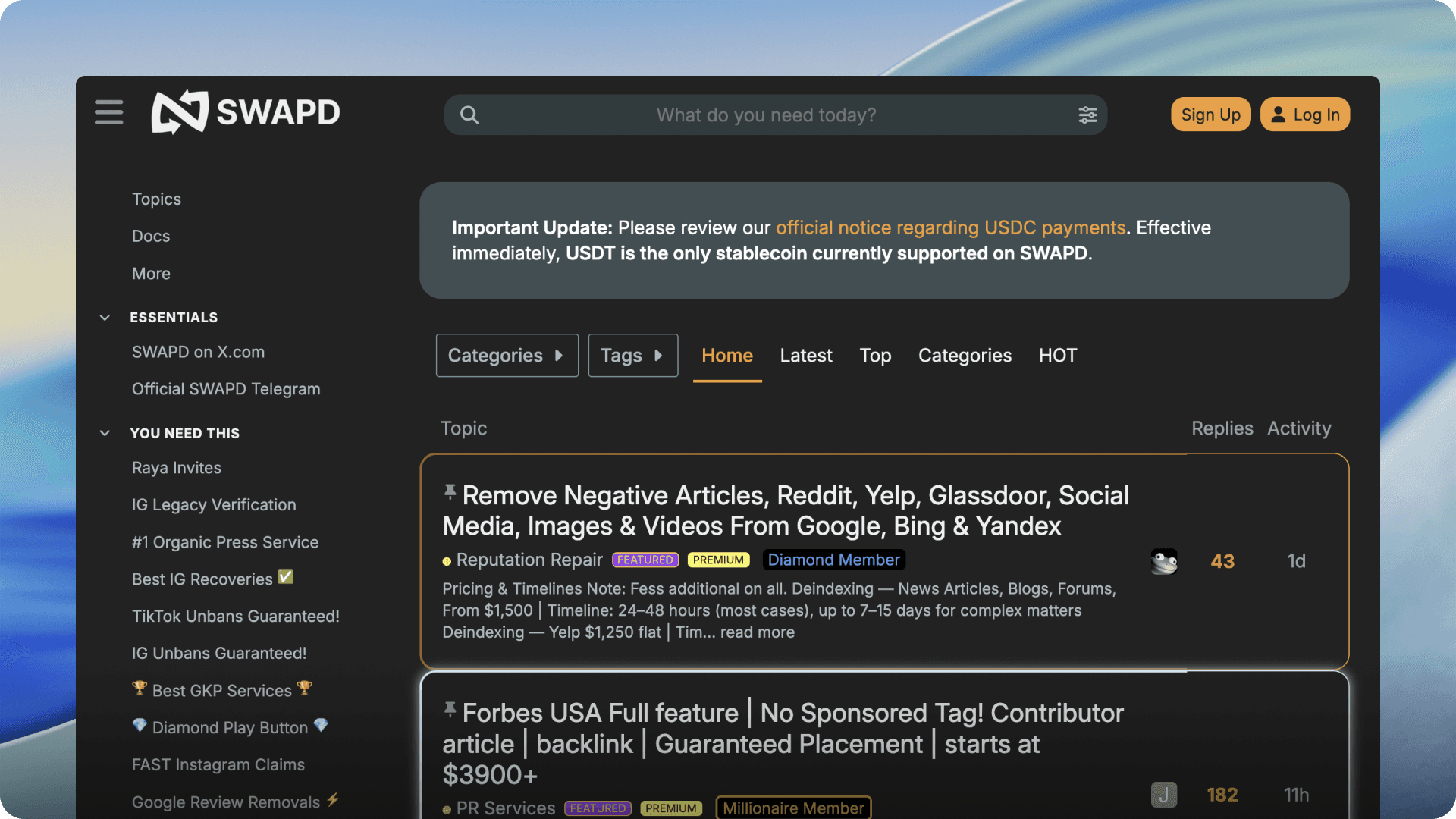This screenshot has height=819, width=1456.
Task: Open the Tags dropdown filter
Action: 632,356
